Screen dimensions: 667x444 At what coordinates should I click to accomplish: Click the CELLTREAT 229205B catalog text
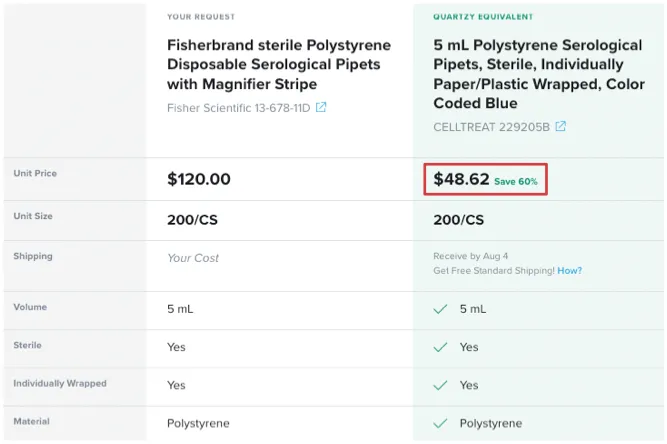tap(491, 127)
